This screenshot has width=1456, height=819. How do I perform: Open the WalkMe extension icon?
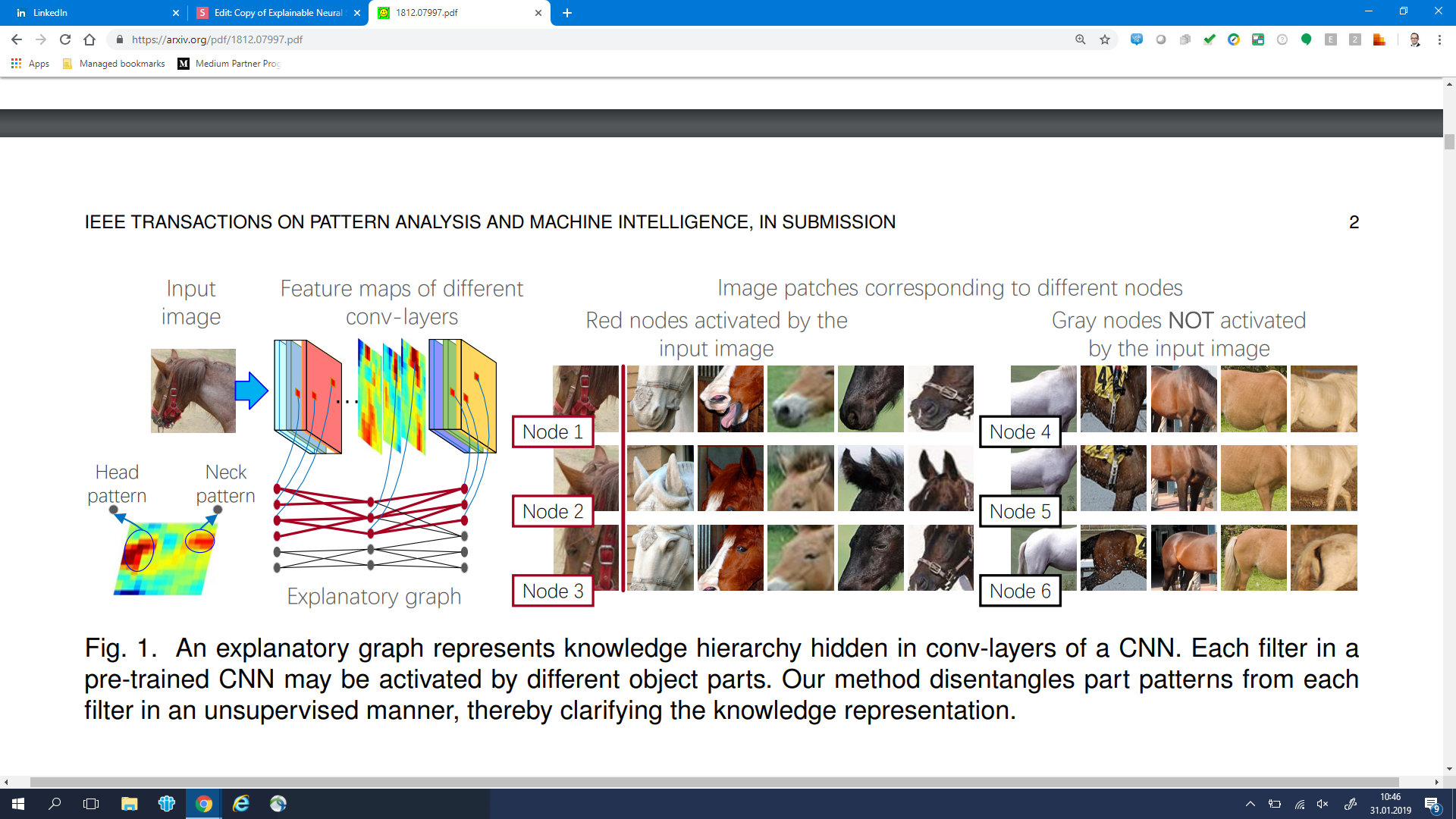(x=1136, y=39)
